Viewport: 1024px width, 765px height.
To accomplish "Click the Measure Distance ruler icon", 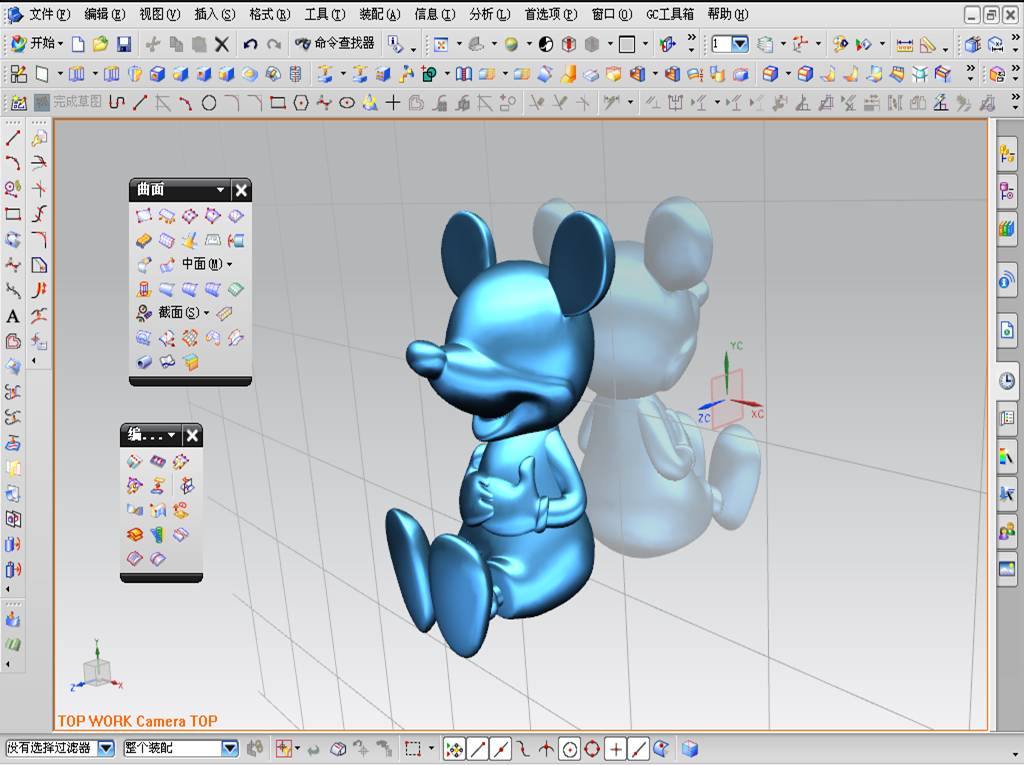I will pyautogui.click(x=904, y=44).
